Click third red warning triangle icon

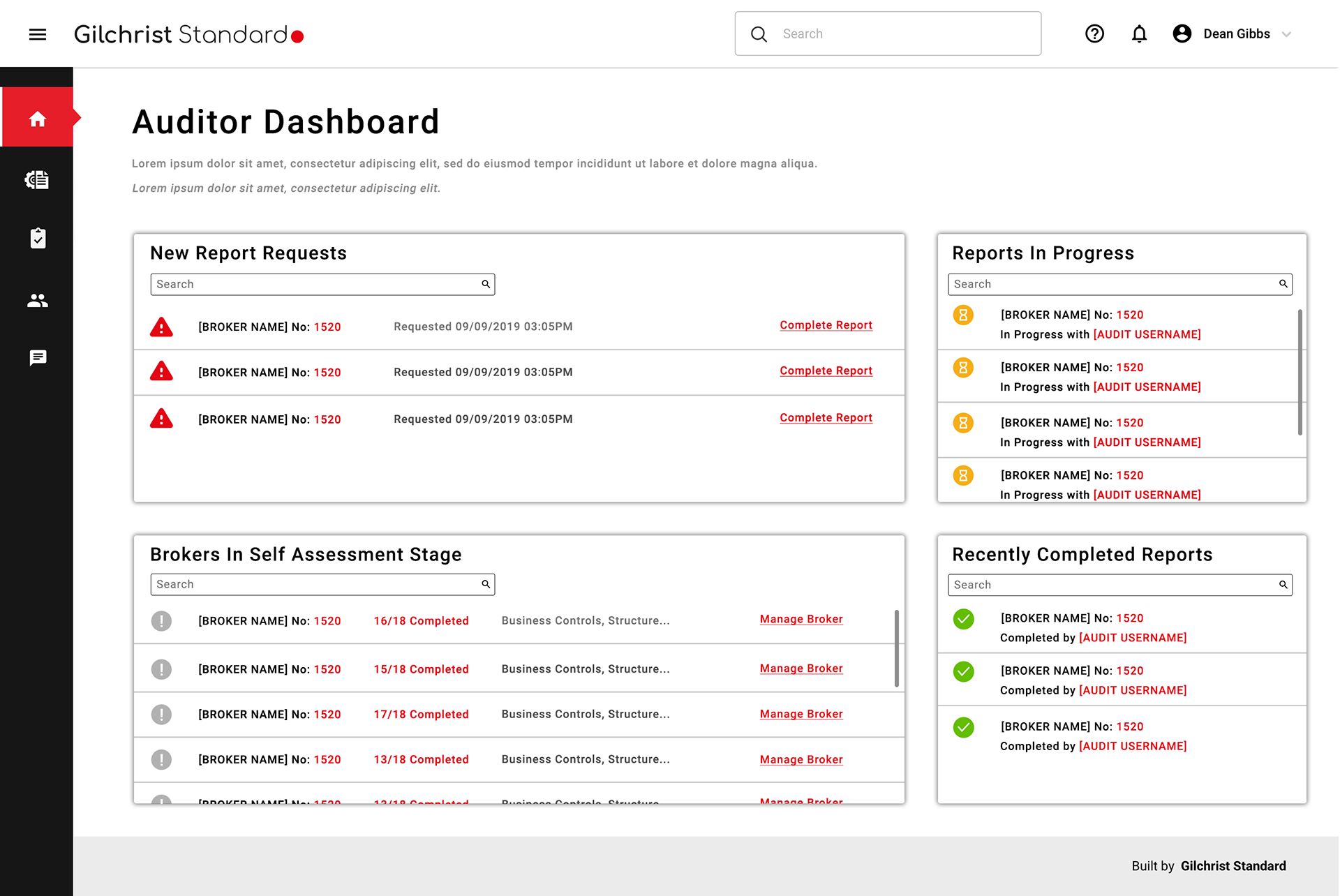coord(161,419)
